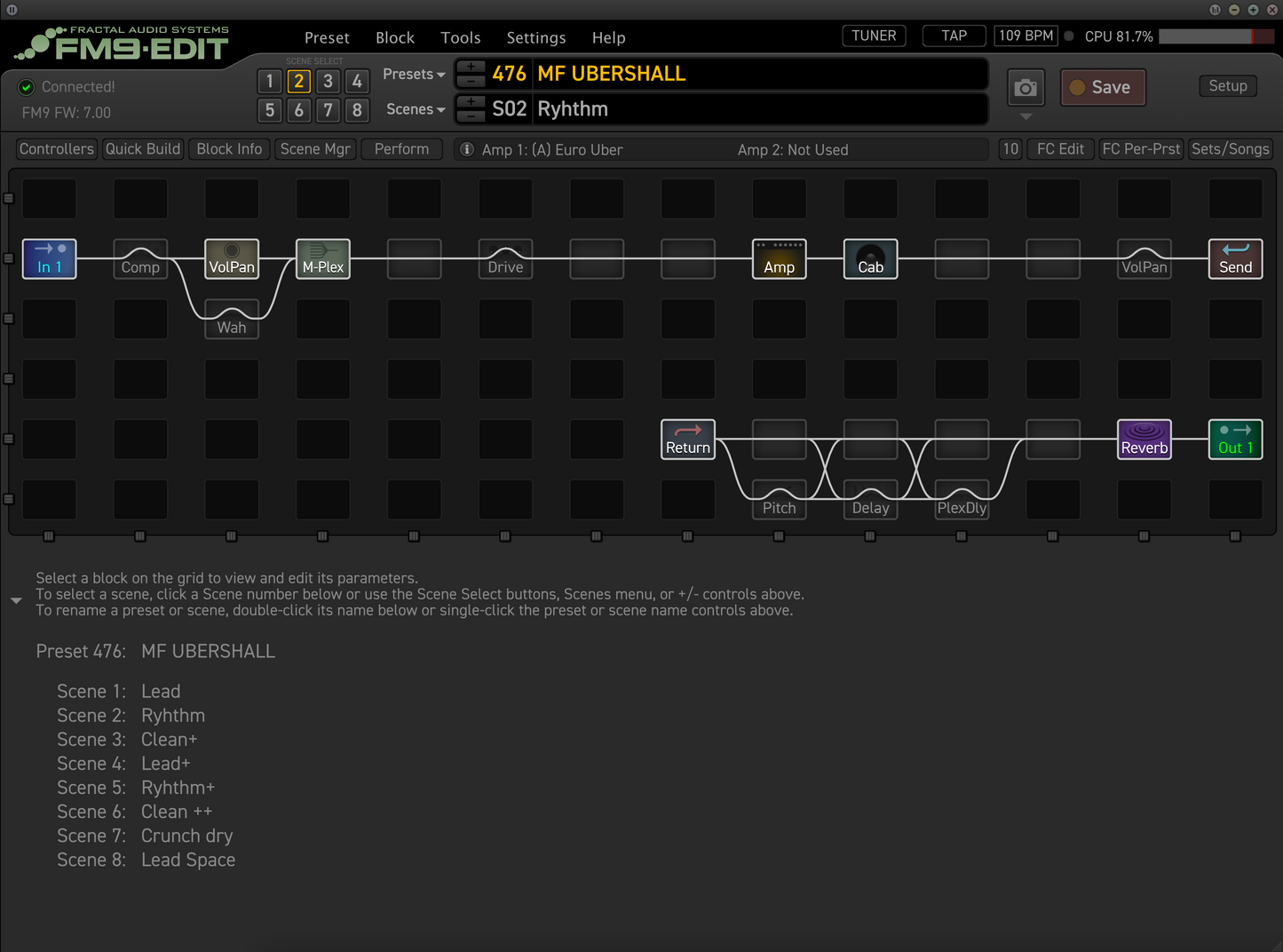This screenshot has height=952, width=1283.
Task: Open the Preset menu
Action: tap(327, 37)
